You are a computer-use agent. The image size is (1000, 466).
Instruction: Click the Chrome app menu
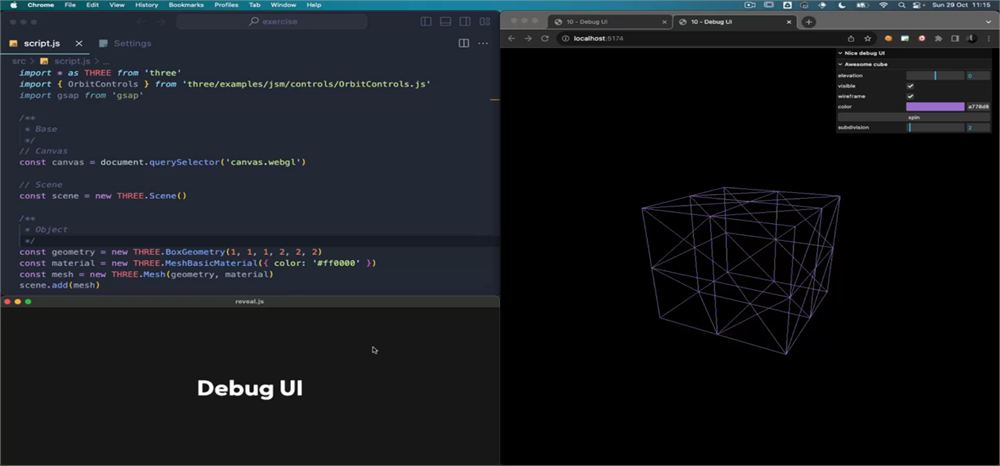[41, 4]
